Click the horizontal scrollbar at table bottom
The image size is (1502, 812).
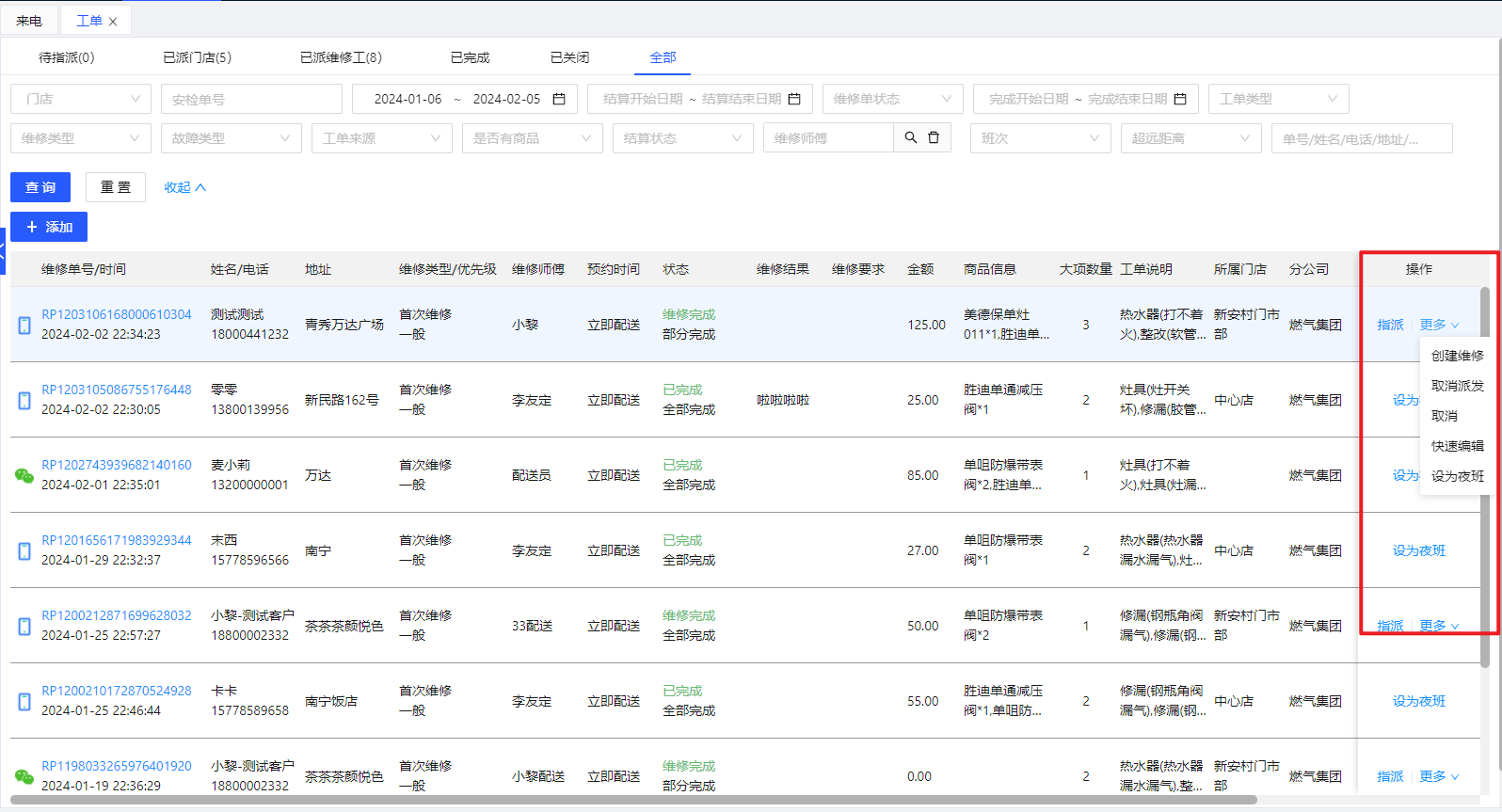633,801
